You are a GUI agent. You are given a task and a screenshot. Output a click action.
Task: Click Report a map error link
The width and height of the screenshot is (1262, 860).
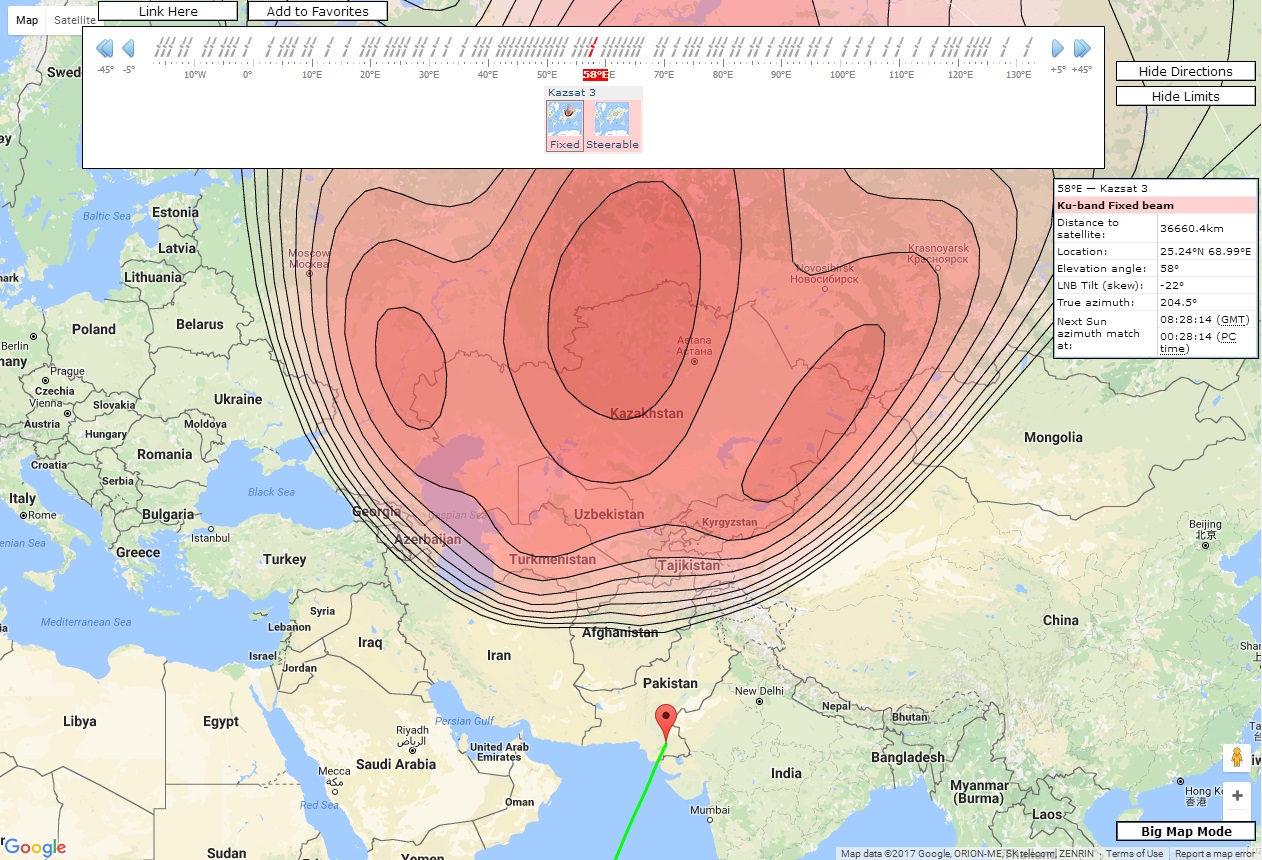[1216, 854]
